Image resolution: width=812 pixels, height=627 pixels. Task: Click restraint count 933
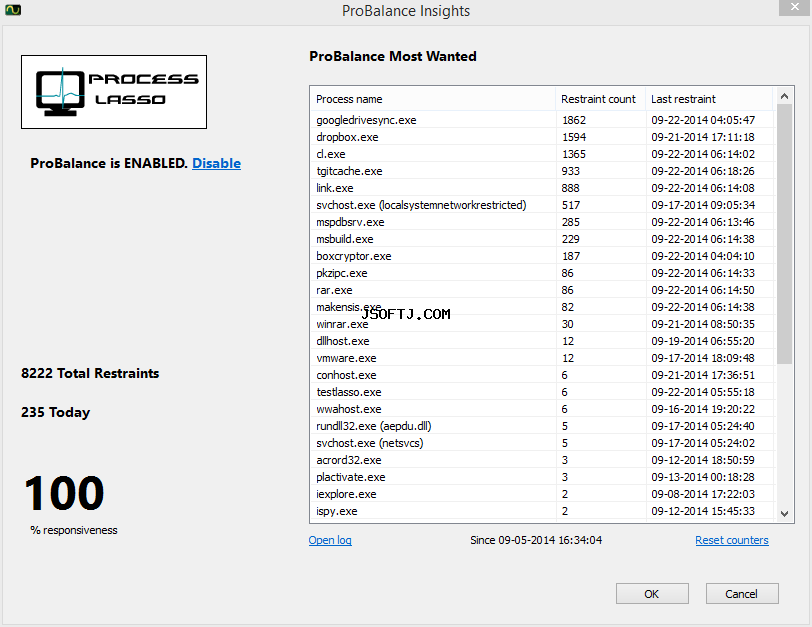571,171
